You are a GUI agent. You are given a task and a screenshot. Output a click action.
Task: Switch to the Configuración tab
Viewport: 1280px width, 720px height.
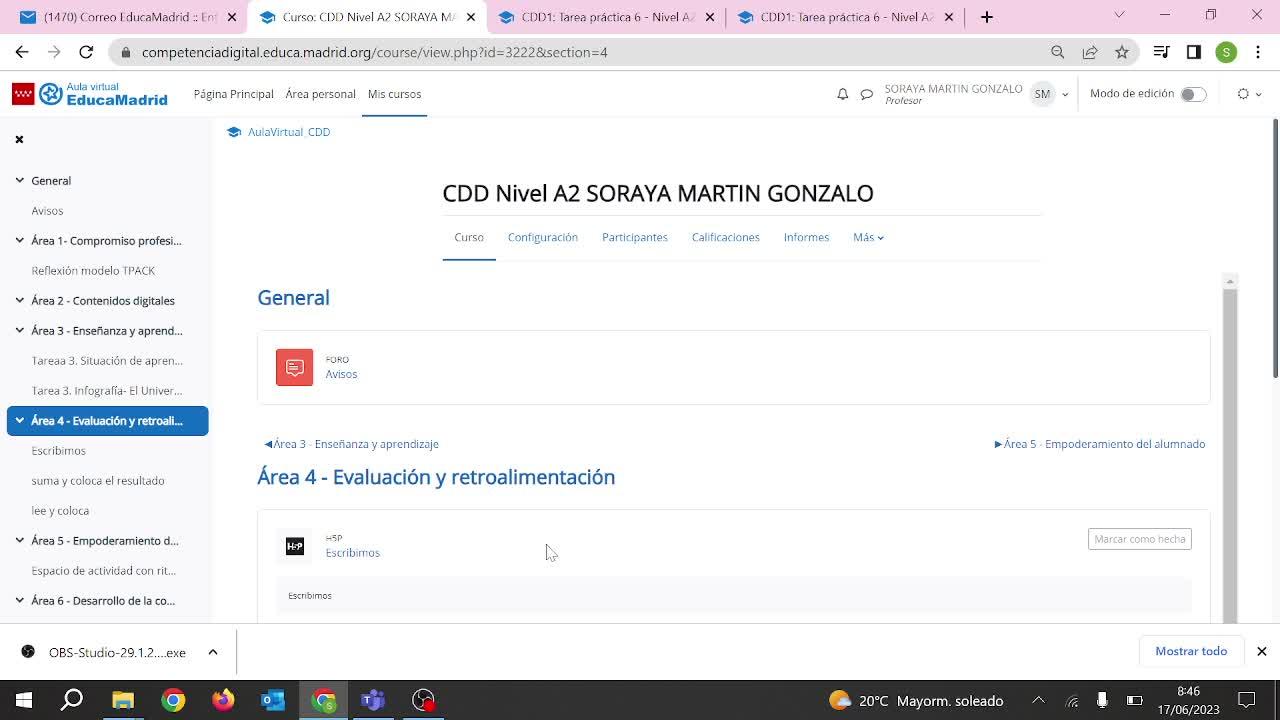coord(543,237)
